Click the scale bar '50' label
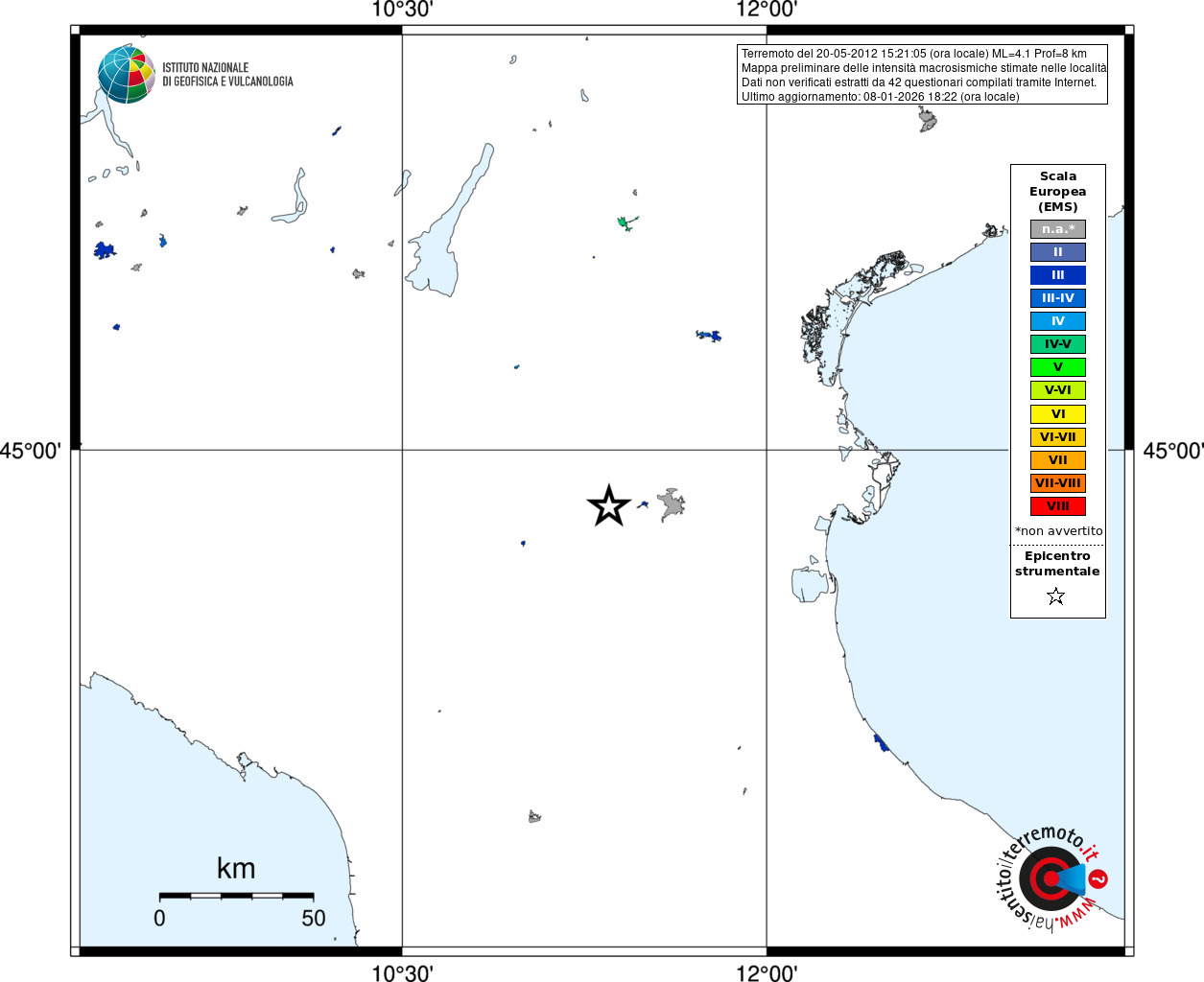This screenshot has height=982, width=1204. 314,918
